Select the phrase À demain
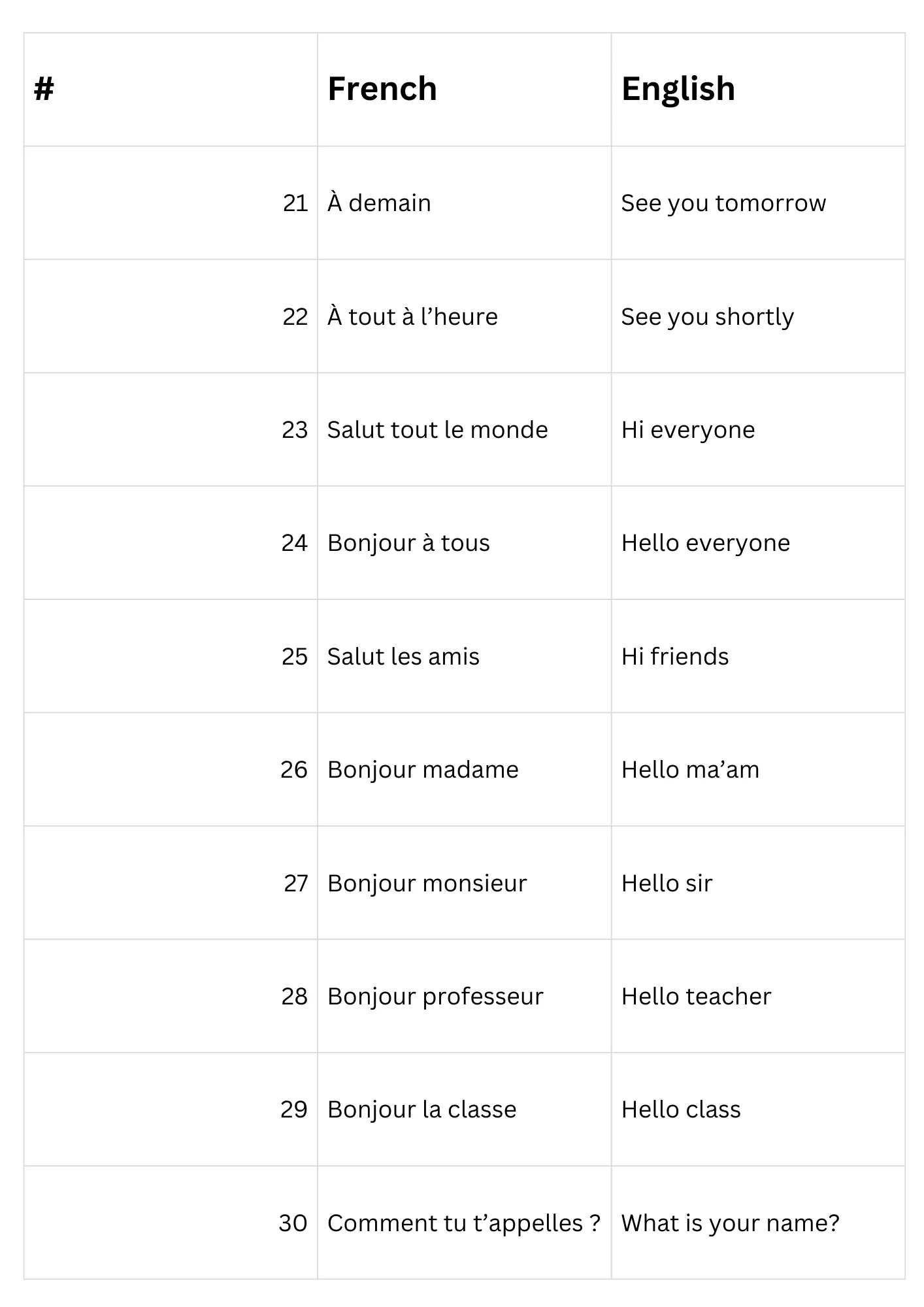Image resolution: width=924 pixels, height=1307 pixels. [379, 203]
